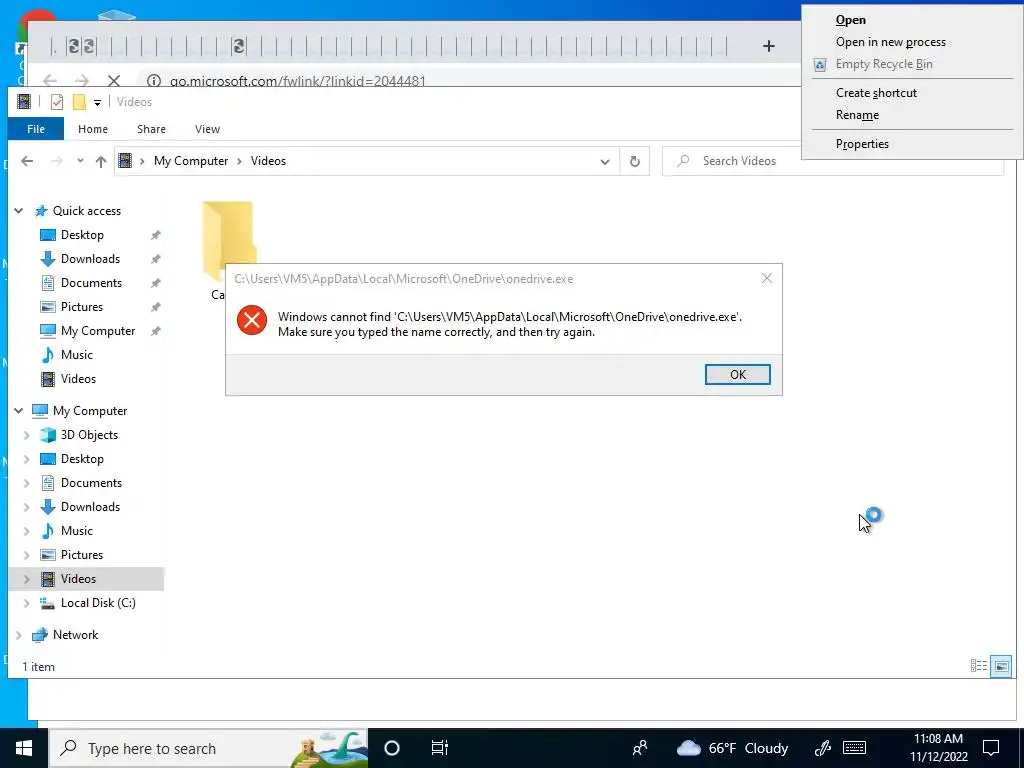Expand the 3D Objects node
Screen dimensions: 1024x768
click(x=26, y=435)
